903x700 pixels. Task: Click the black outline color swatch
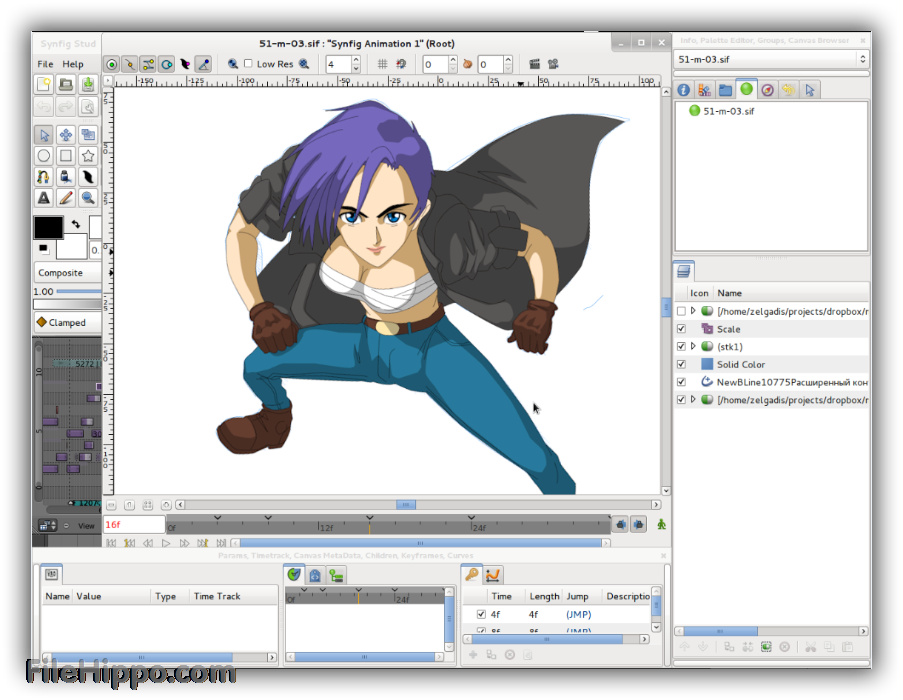point(48,227)
